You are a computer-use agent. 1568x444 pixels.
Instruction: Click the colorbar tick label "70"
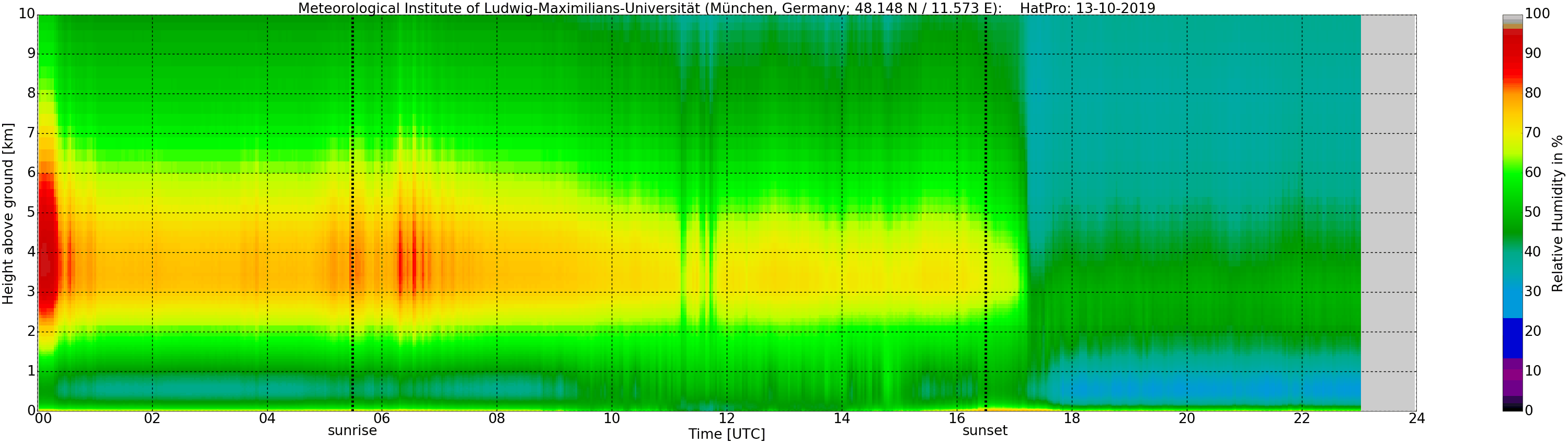click(x=1532, y=133)
